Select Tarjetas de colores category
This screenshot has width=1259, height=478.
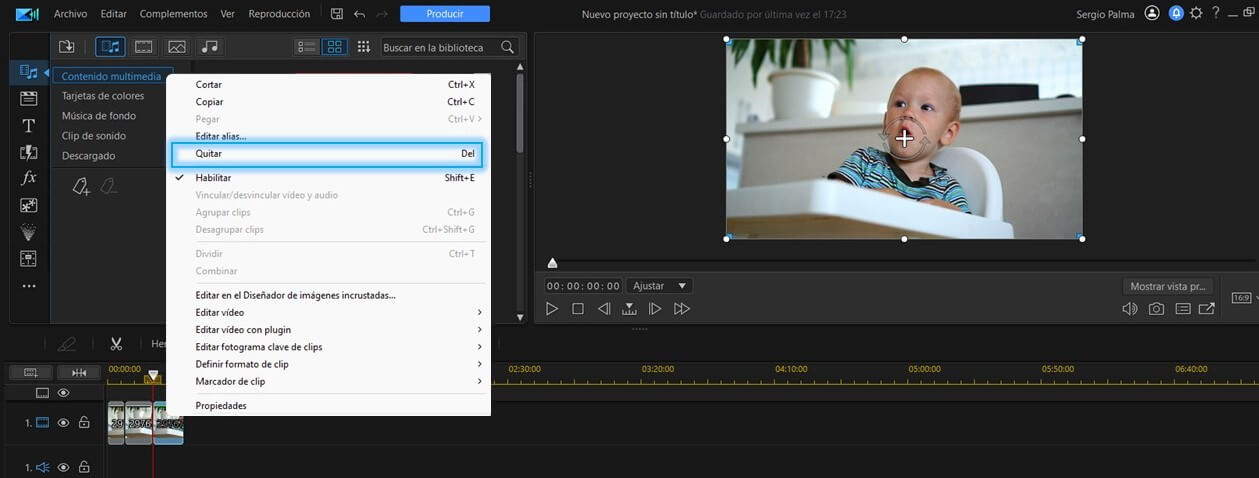pyautogui.click(x=103, y=96)
